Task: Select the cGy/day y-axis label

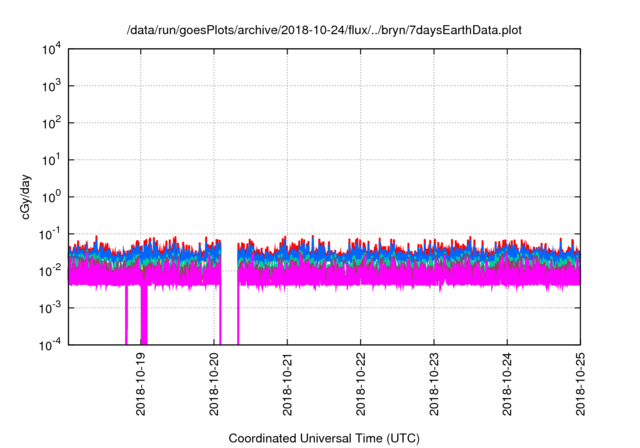Action: (x=26, y=197)
